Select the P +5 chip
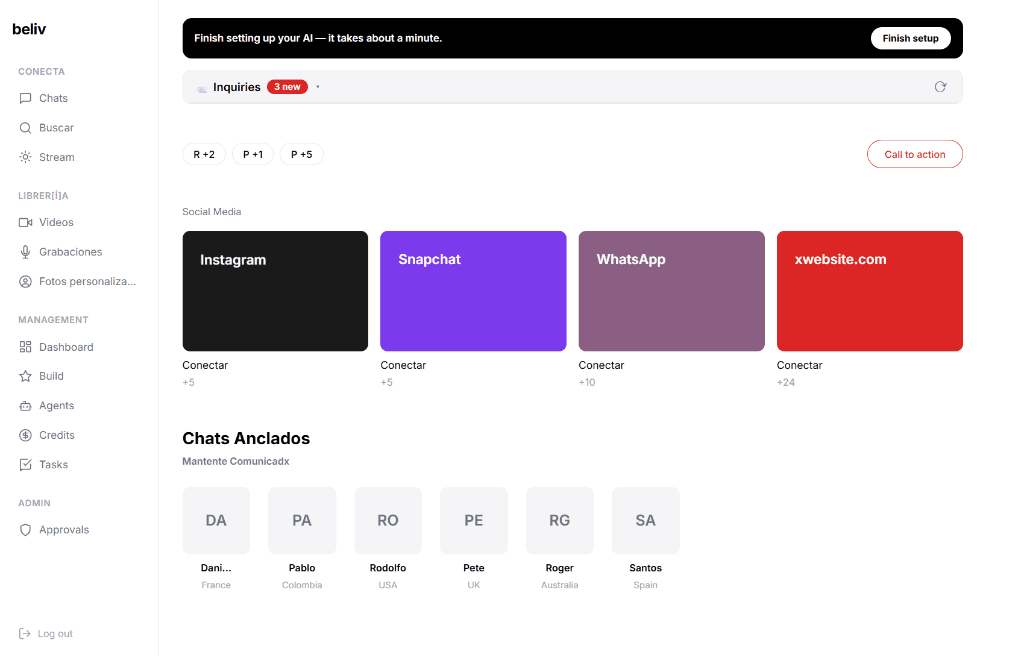 tap(302, 154)
